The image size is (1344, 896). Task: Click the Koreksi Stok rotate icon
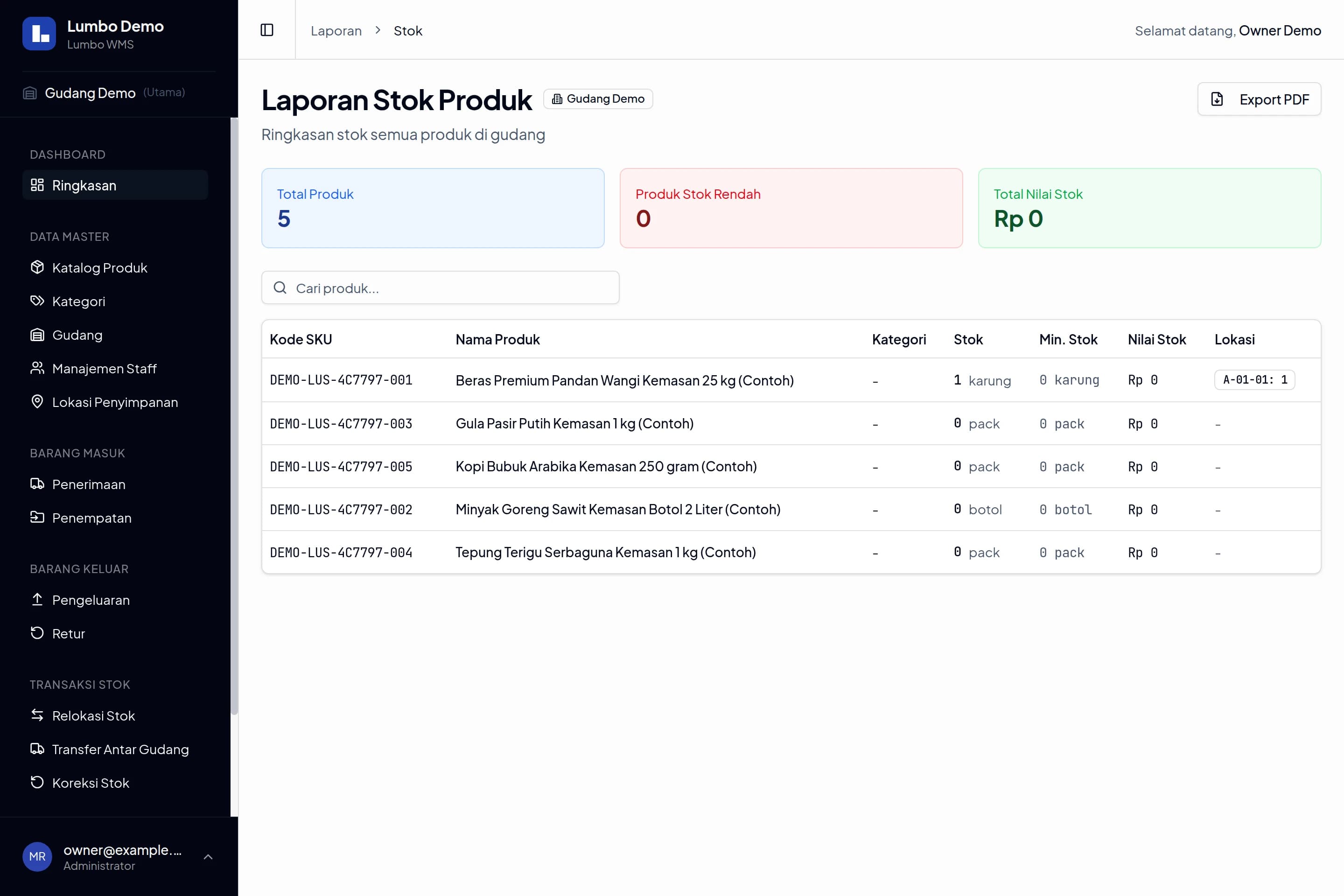37,782
